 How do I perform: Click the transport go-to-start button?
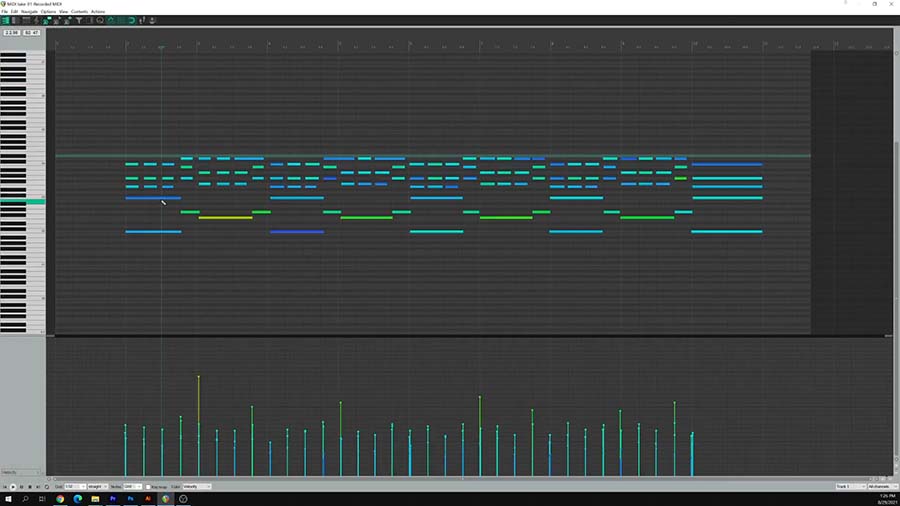coord(5,487)
